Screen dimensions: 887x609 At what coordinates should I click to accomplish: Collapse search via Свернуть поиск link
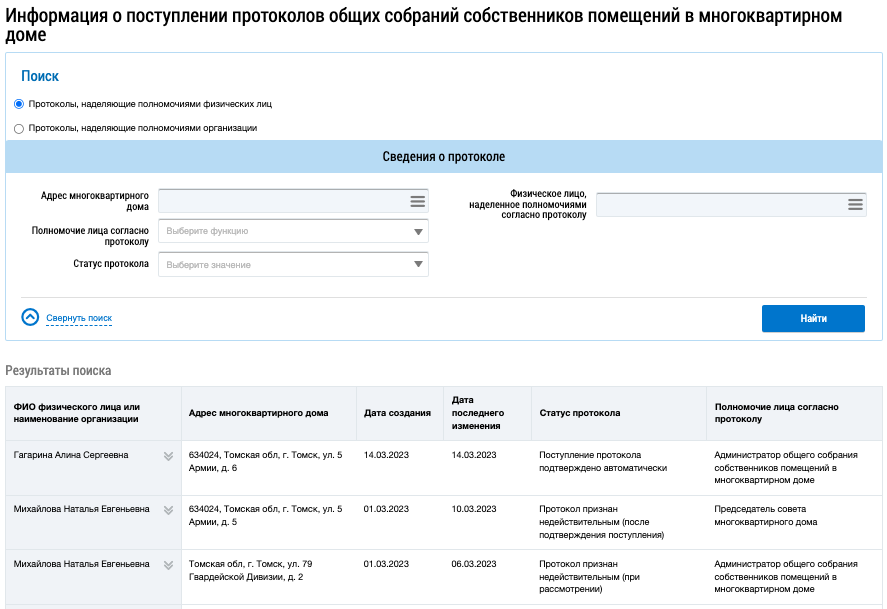[x=79, y=318]
